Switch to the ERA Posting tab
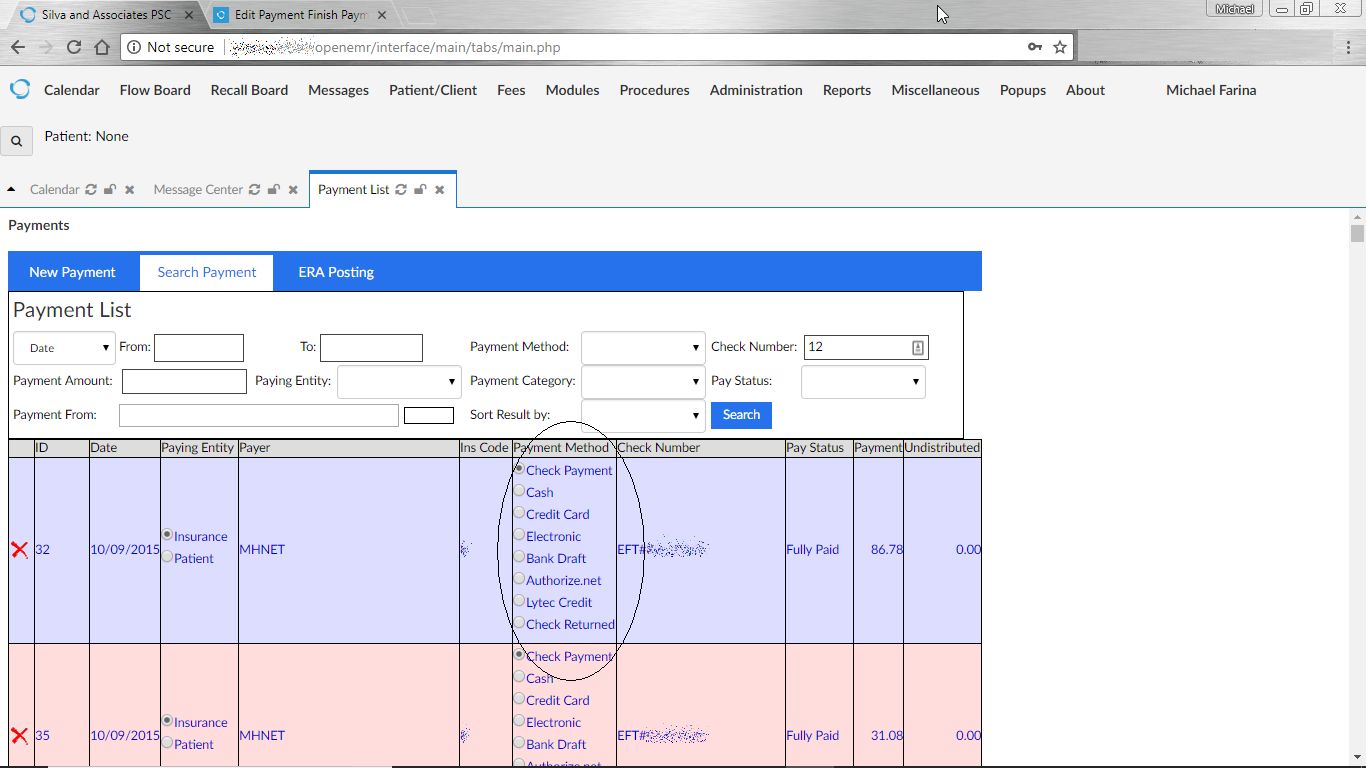 coord(336,272)
